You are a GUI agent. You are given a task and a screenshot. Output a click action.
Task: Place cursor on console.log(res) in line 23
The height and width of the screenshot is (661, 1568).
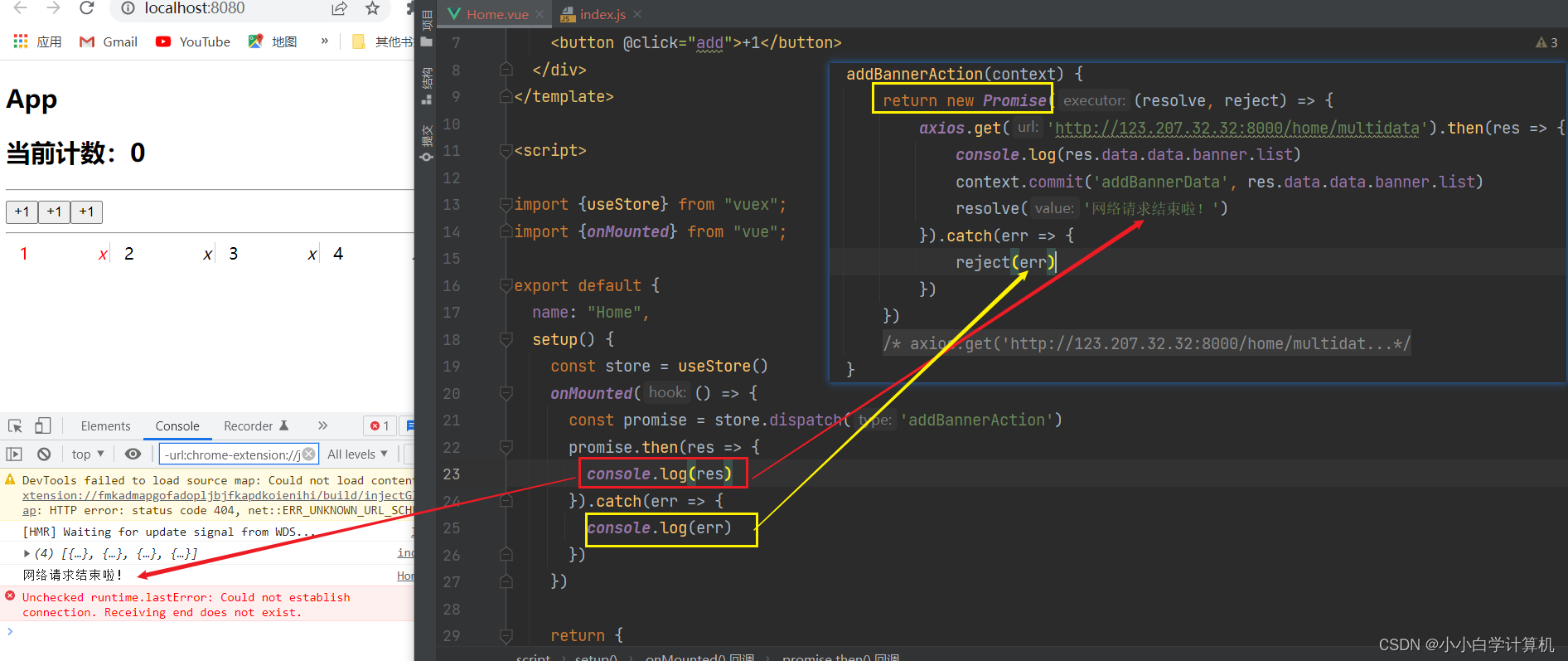659,474
